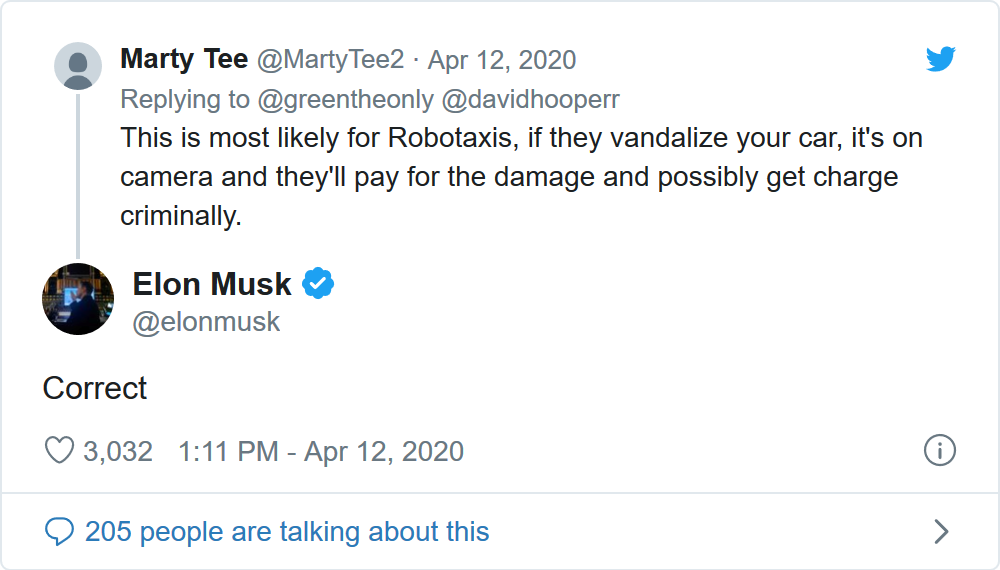Like the tweet with heart icon
Screen dimensions: 1000x570
60,451
